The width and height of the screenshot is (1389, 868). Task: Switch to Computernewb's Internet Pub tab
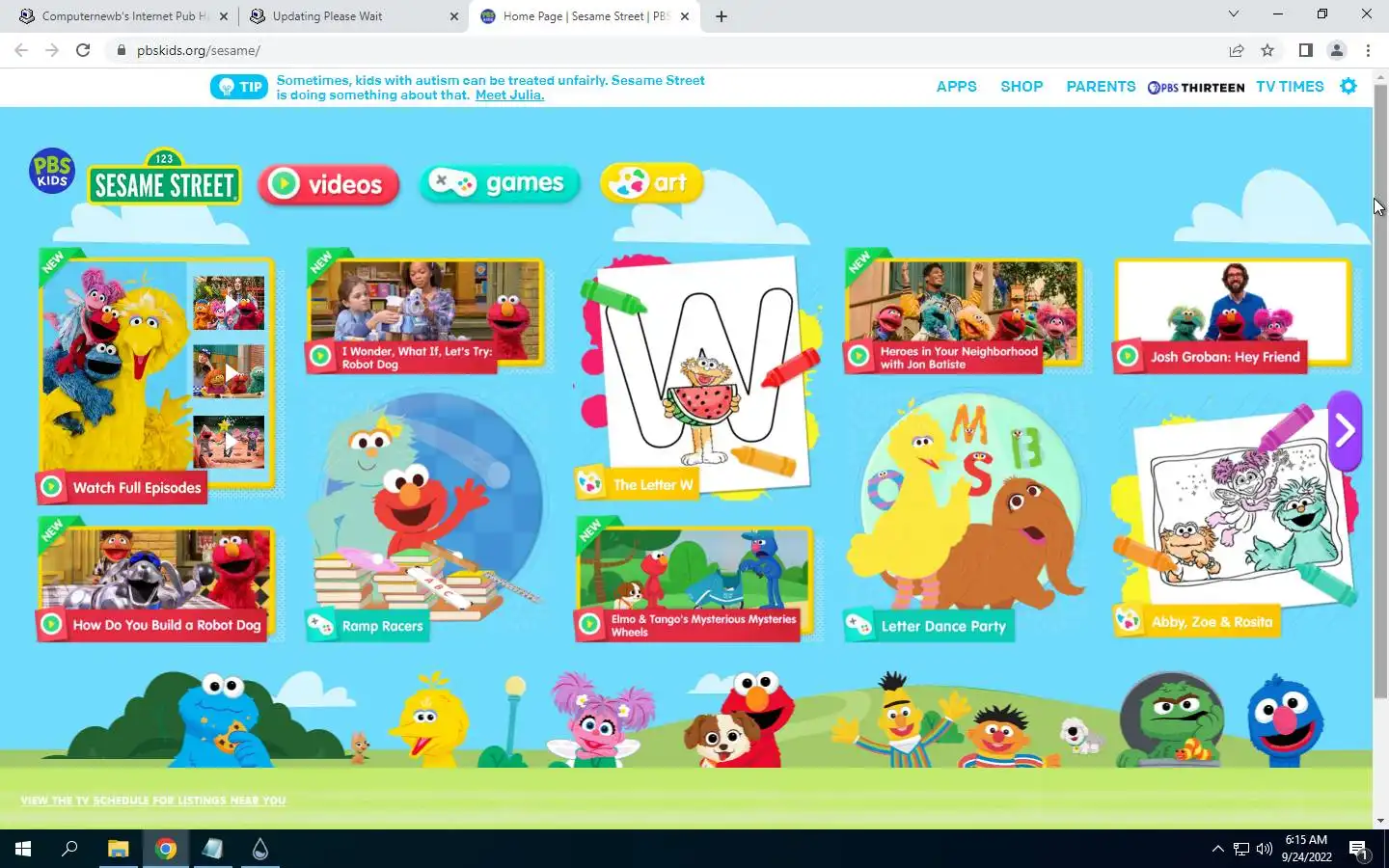pos(124,16)
